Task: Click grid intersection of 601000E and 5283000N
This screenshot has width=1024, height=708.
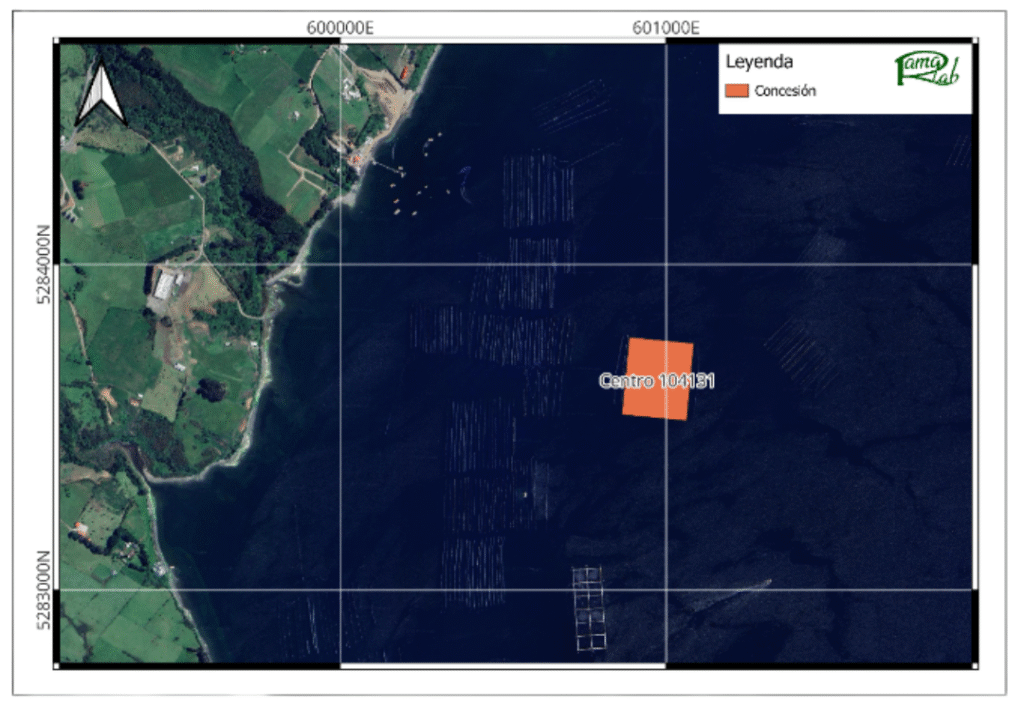Action: pos(666,589)
